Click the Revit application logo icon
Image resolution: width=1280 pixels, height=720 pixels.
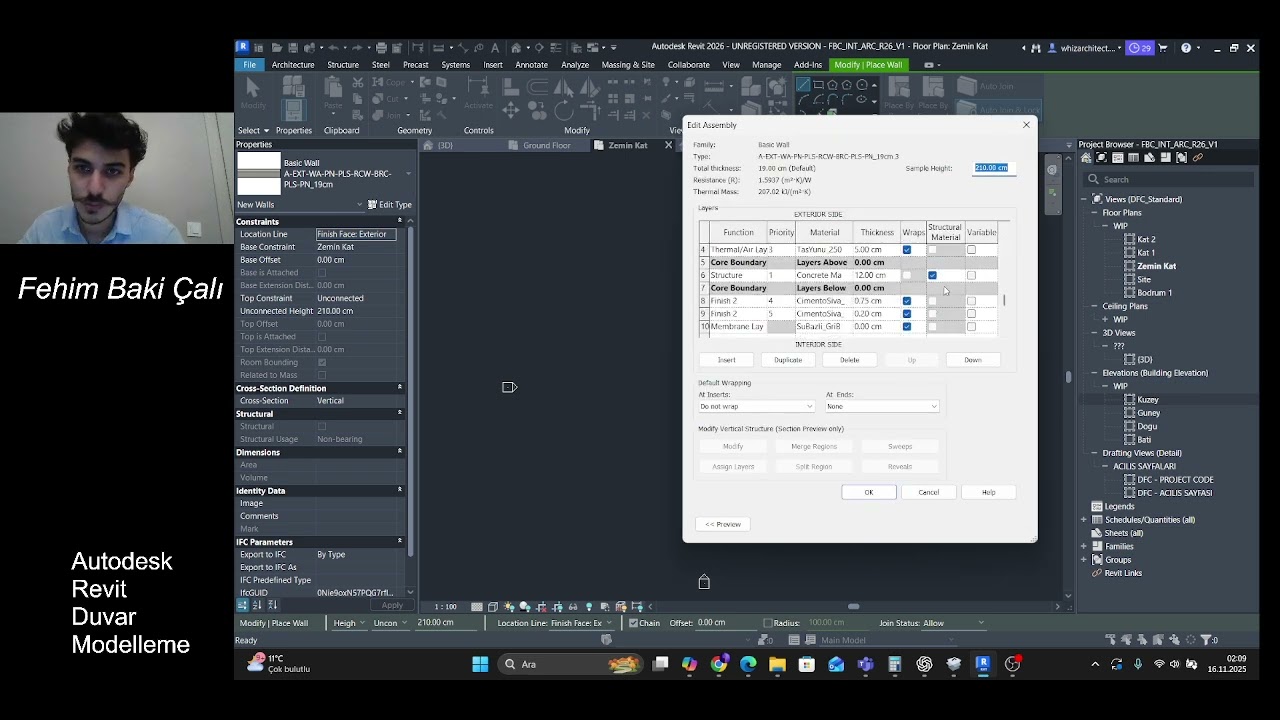coord(242,46)
